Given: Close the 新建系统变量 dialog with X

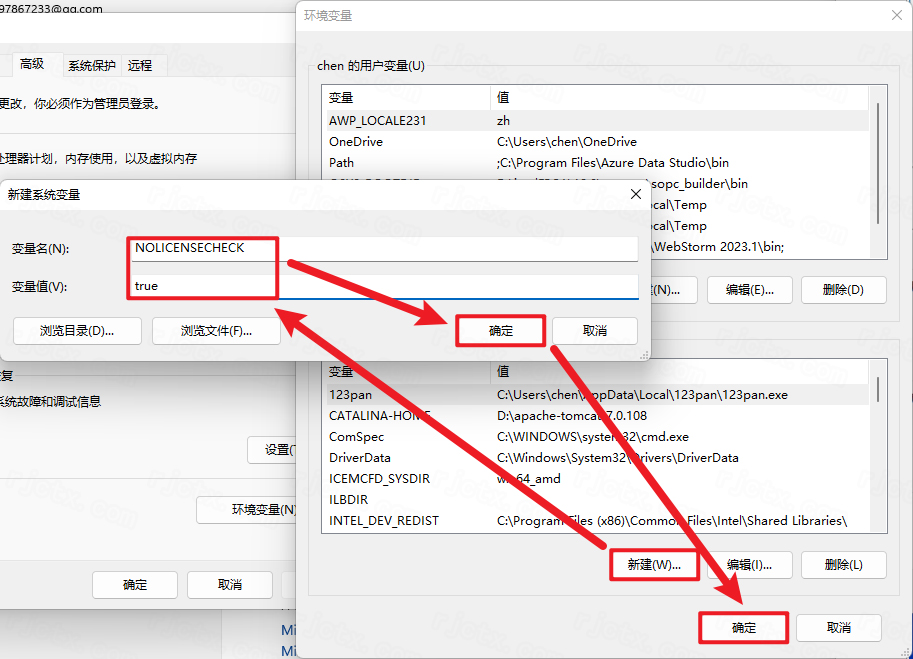Looking at the screenshot, I should pos(635,194).
